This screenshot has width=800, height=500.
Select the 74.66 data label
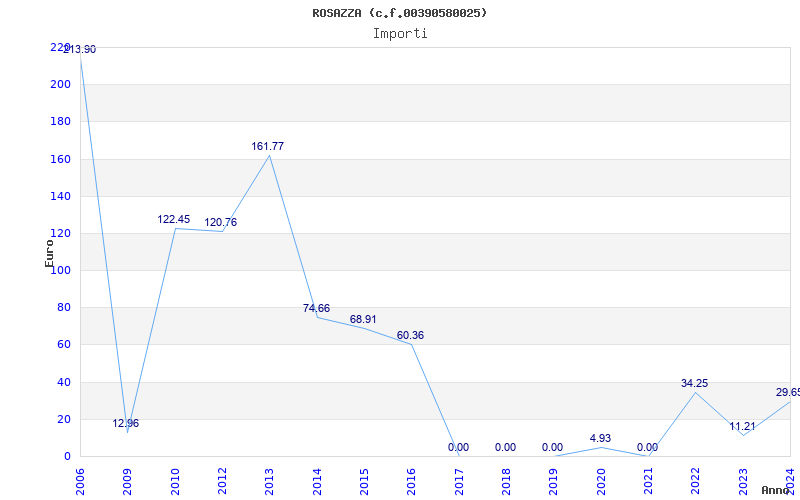tap(316, 308)
